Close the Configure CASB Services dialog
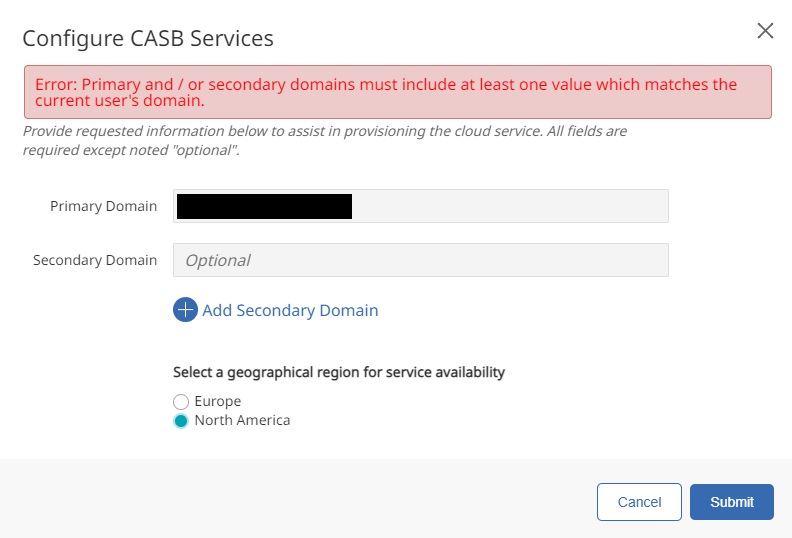 pos(765,31)
